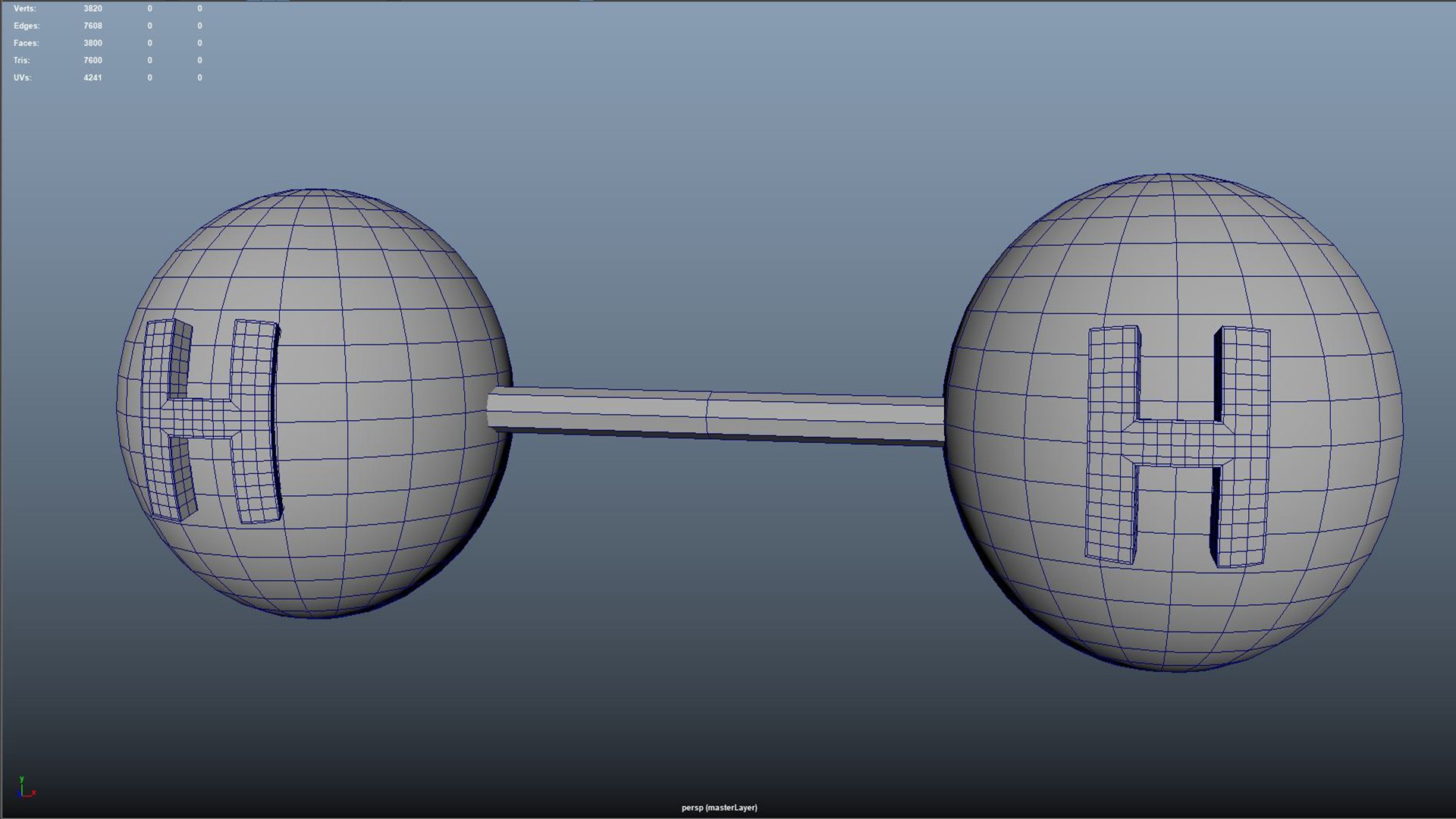Click the 'Tris:' label in heads-up display
Screen dimensions: 1456x819
21,61
